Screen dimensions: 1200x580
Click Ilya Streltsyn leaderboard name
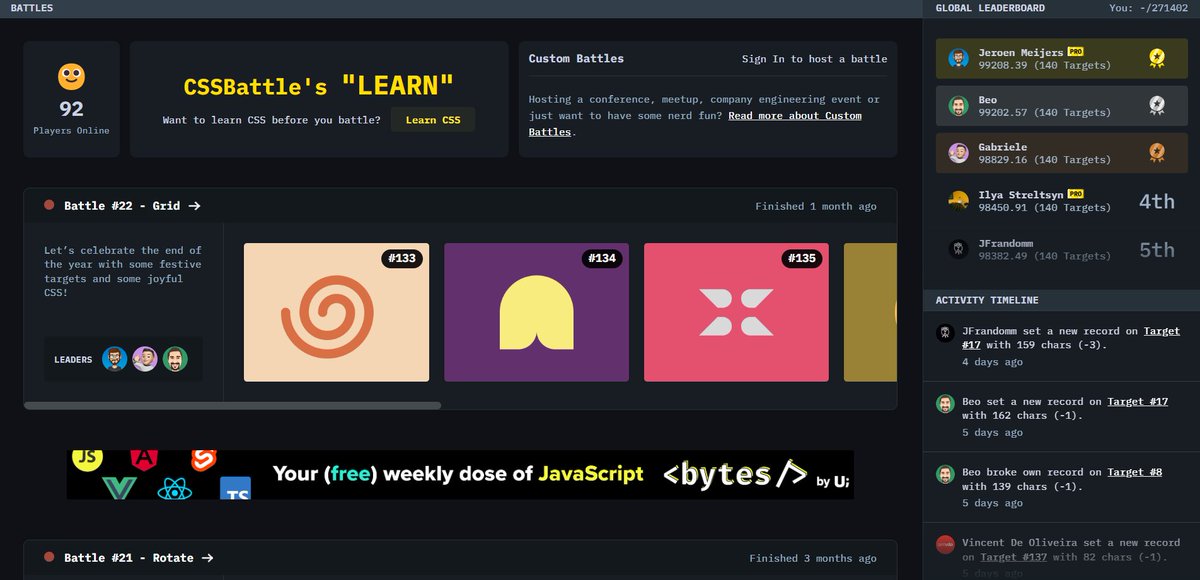click(1020, 195)
